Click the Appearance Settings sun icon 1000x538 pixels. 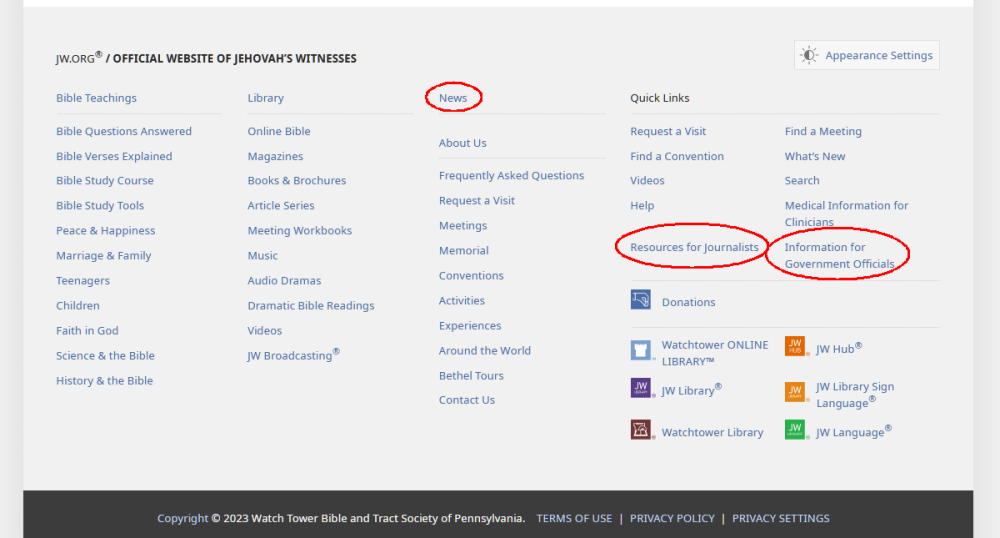809,56
